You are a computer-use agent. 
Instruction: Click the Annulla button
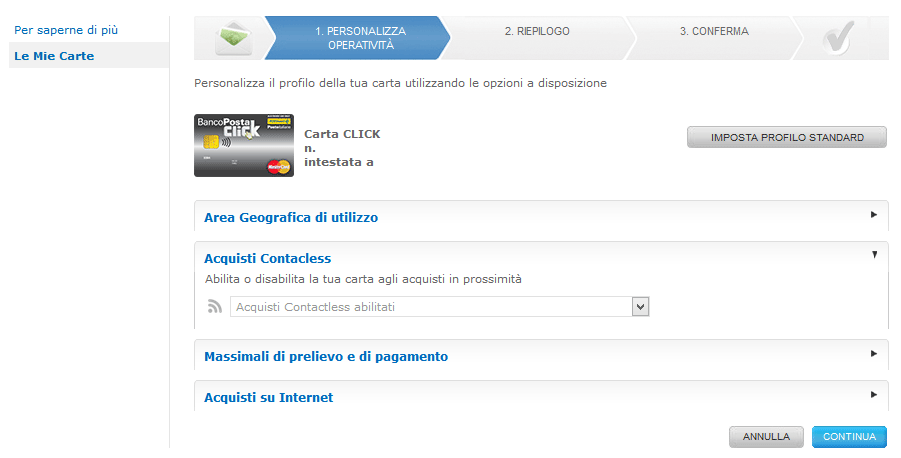tap(766, 437)
